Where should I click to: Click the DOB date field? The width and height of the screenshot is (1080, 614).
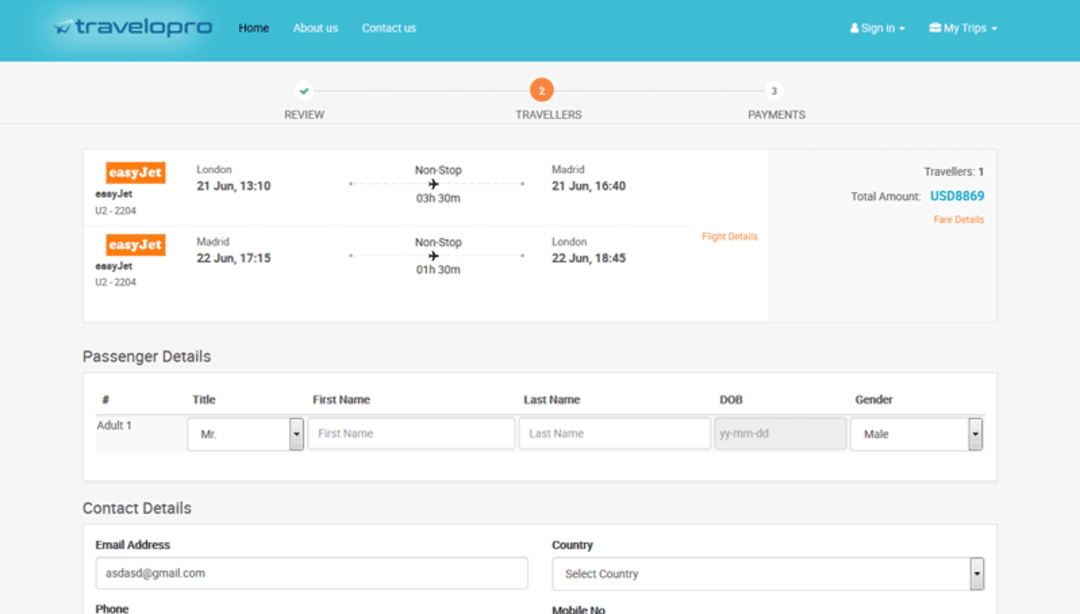[779, 433]
